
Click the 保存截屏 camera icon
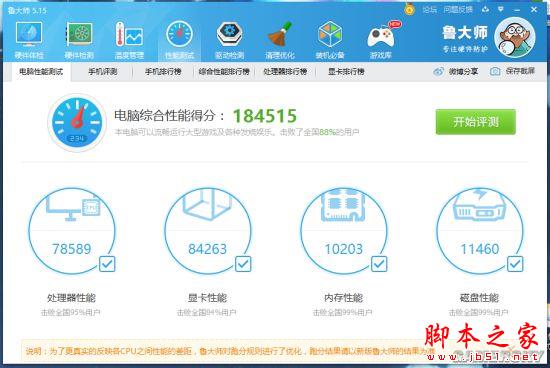495,72
